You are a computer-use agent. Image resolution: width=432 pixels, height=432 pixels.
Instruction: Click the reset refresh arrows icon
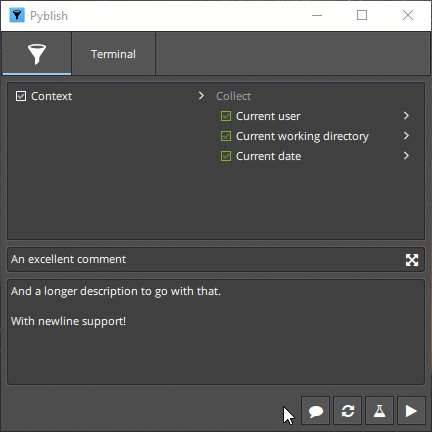(347, 411)
